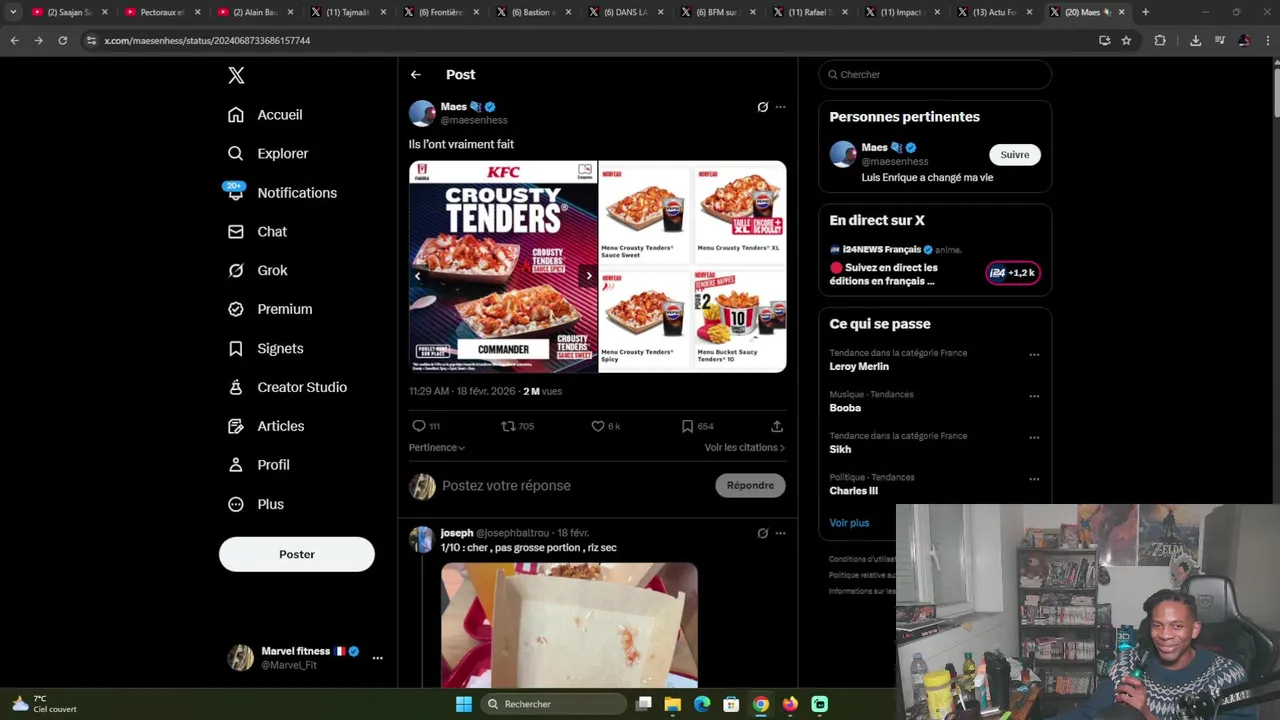Click the post date 18 févr. 2026
The height and width of the screenshot is (720, 1280).
486,392
